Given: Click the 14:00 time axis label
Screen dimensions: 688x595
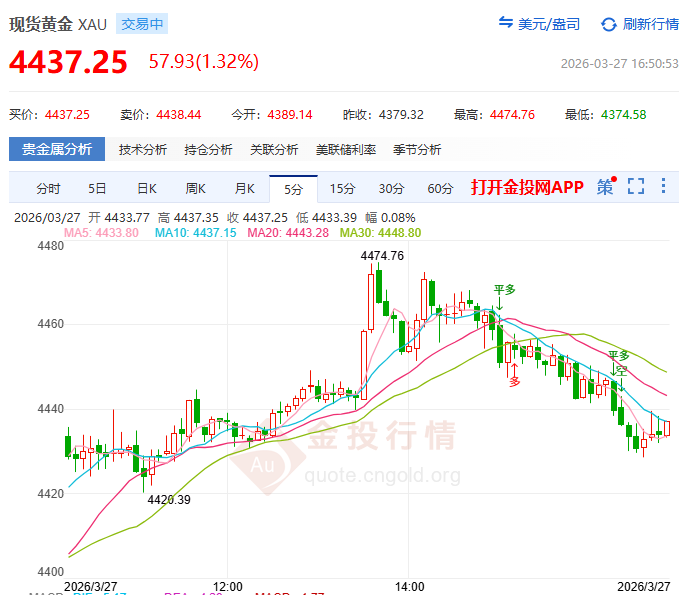Looking at the screenshot, I should (x=409, y=587).
